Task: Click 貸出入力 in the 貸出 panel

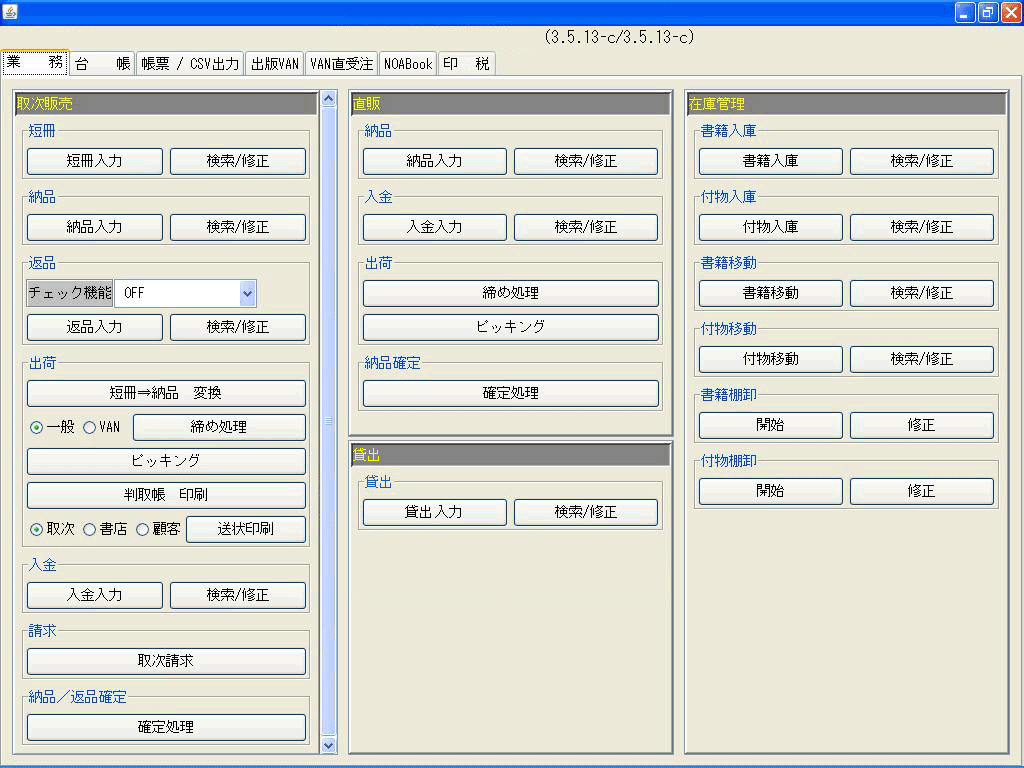Action: [x=434, y=512]
